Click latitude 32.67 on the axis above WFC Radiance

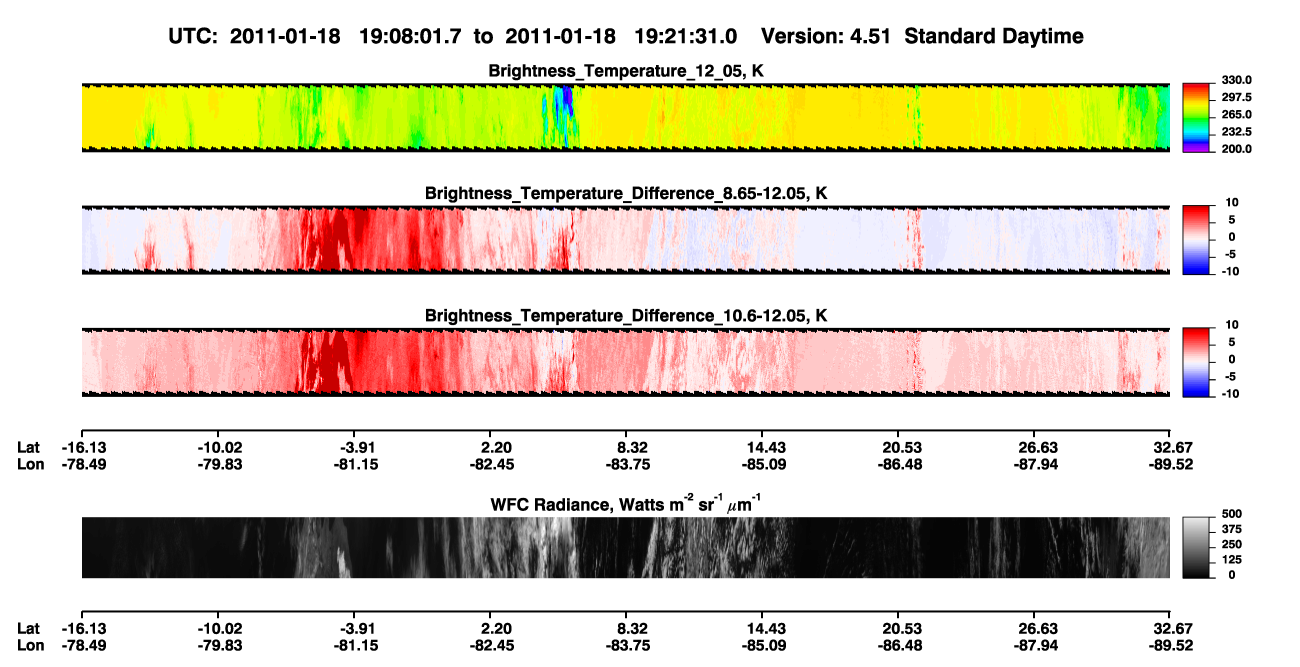click(1174, 447)
